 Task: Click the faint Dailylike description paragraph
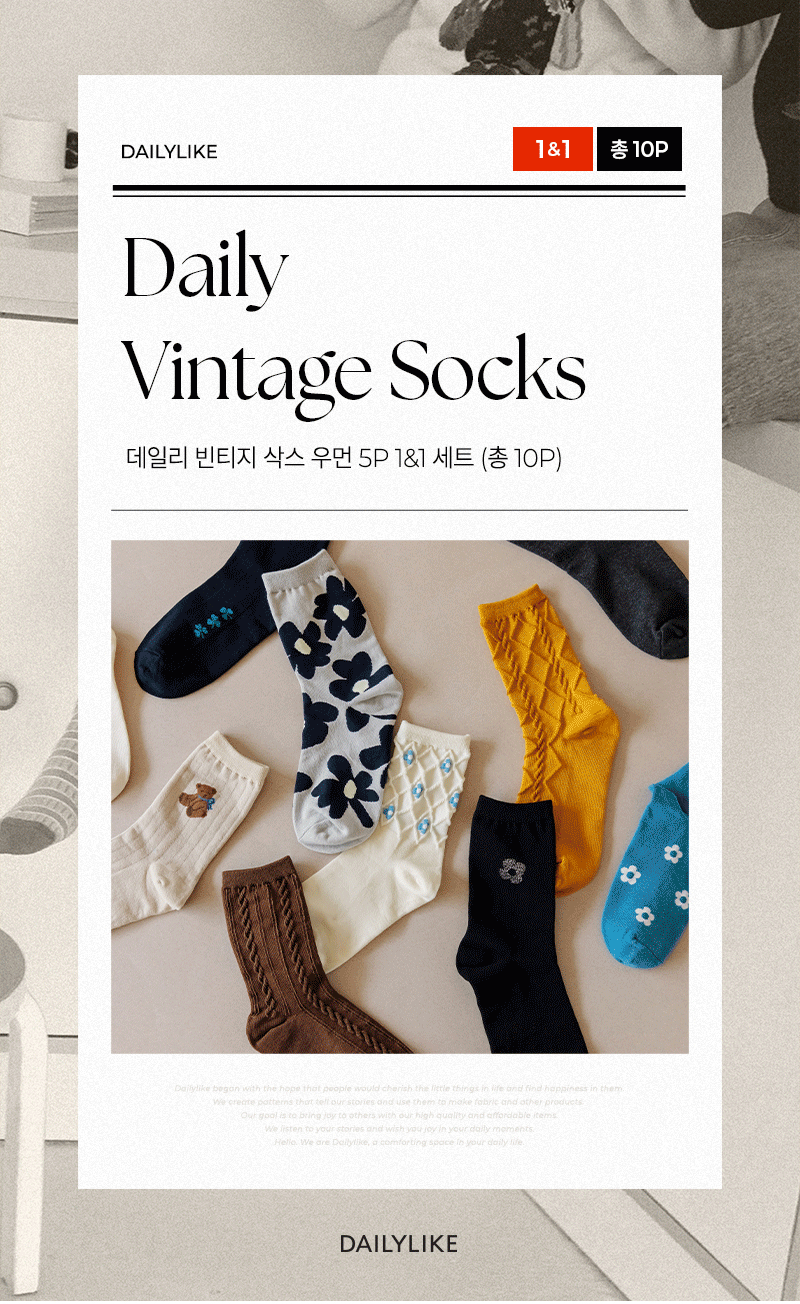[399, 1115]
